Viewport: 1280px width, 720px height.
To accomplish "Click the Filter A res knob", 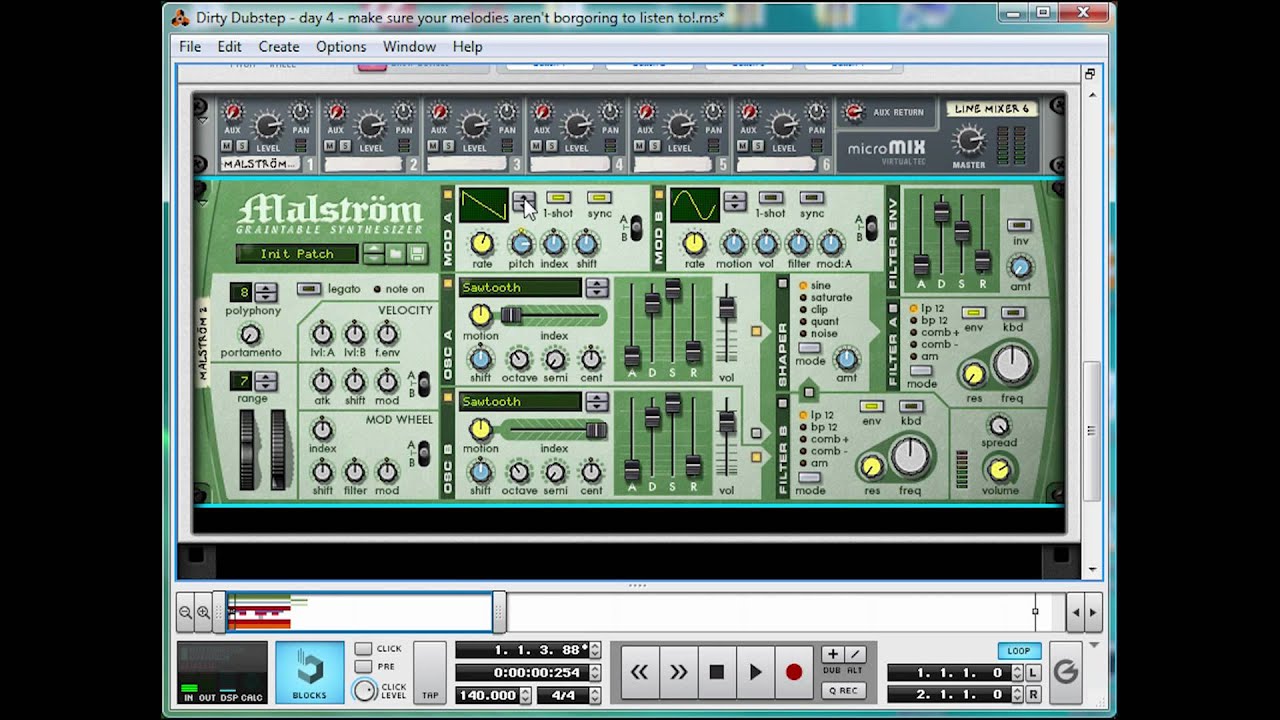I will click(973, 374).
